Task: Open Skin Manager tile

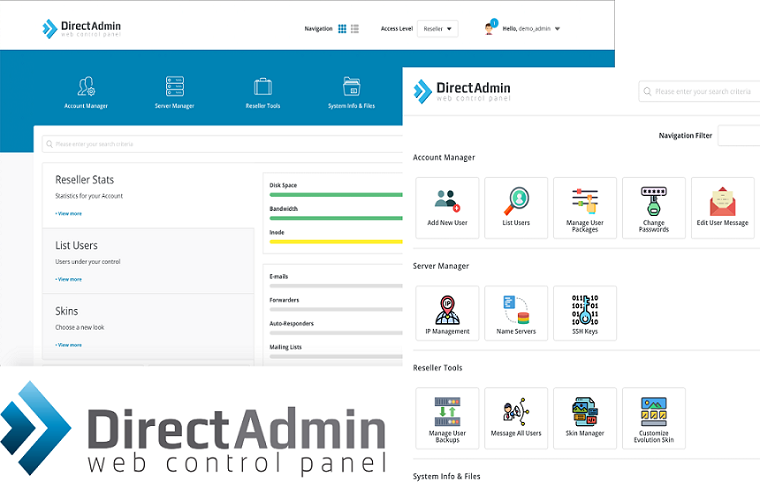Action: click(x=585, y=418)
